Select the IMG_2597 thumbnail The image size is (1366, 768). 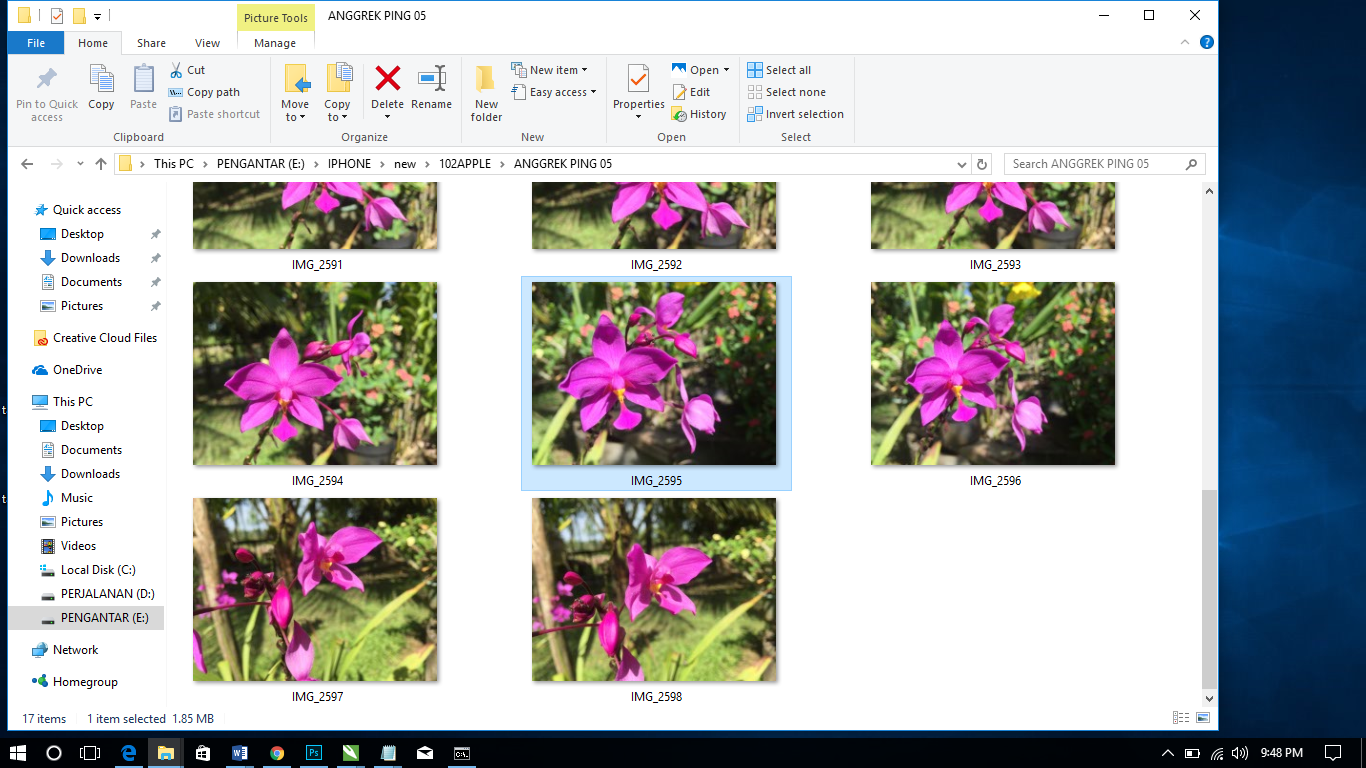(x=315, y=590)
